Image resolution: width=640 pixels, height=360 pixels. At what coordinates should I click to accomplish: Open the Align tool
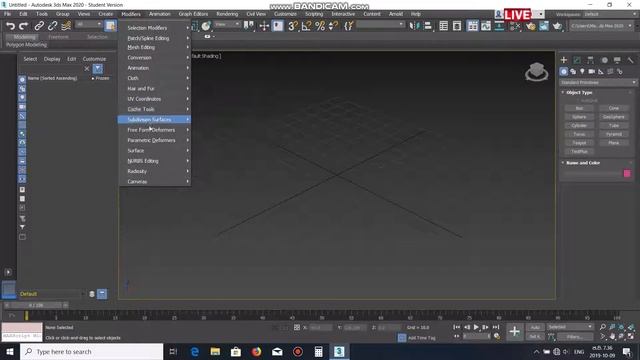427,26
